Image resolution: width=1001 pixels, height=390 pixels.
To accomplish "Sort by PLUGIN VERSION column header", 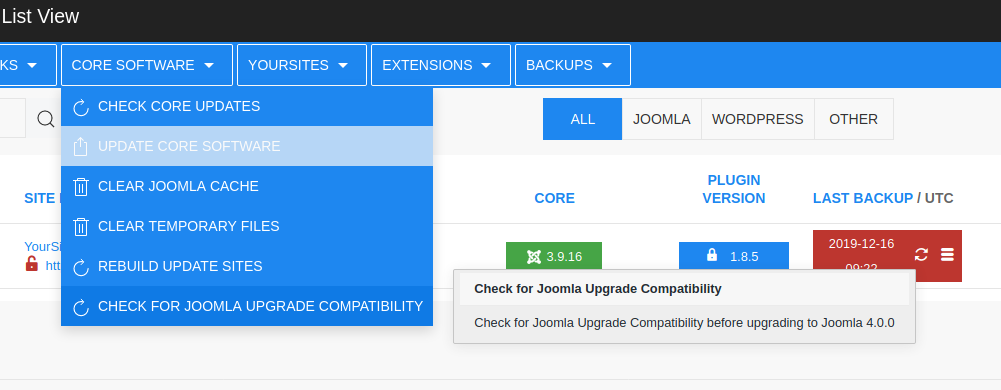I will click(734, 189).
